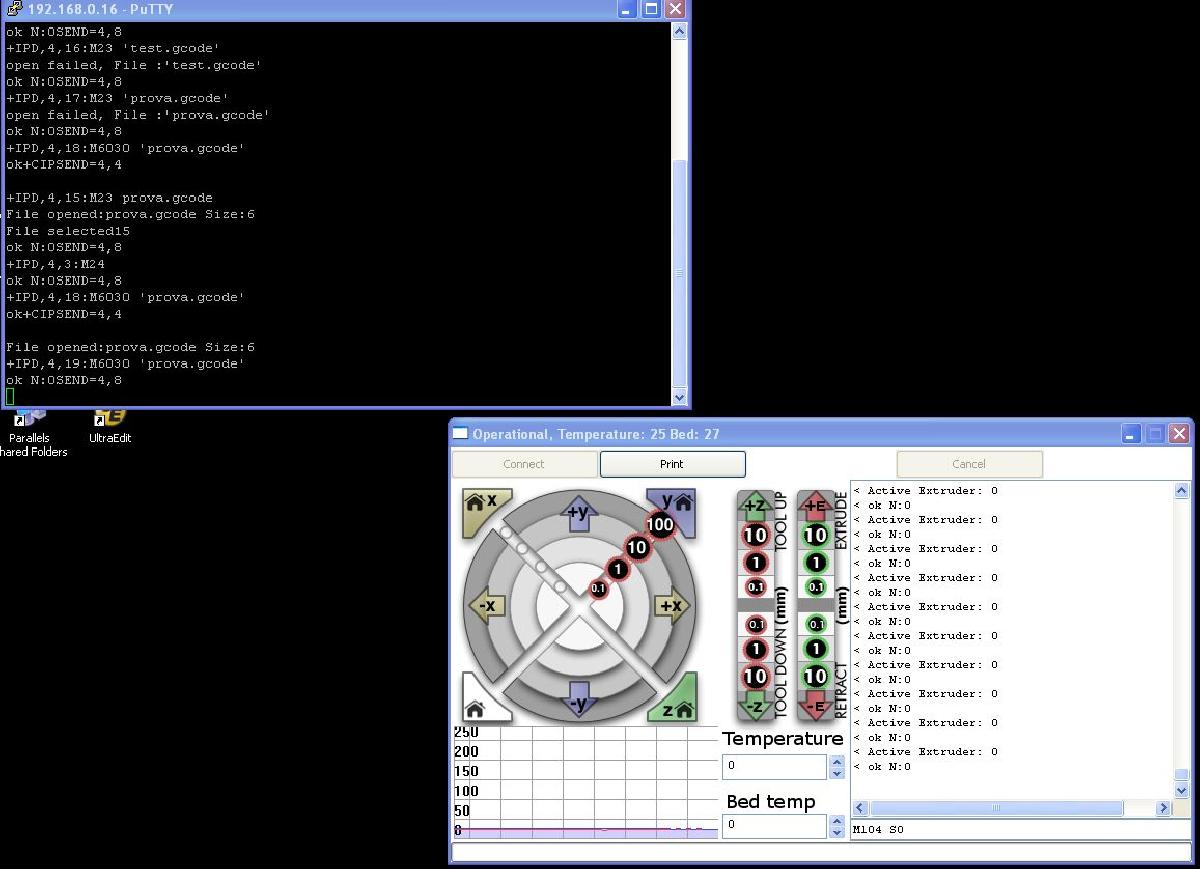Image resolution: width=1200 pixels, height=869 pixels.
Task: Lower the tool 0.1 mm in the Z column
Action: coord(756,625)
